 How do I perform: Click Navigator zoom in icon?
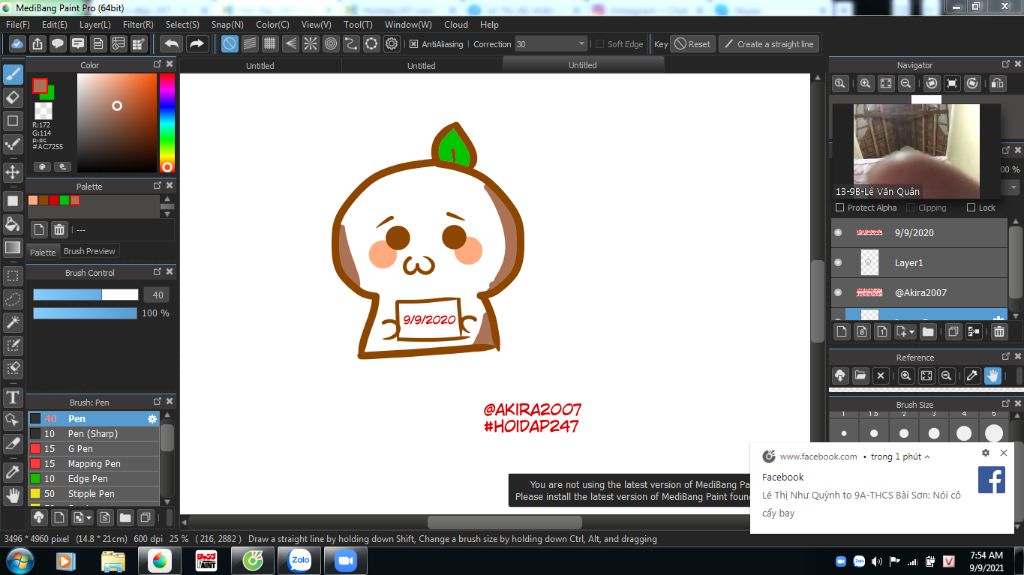(865, 84)
